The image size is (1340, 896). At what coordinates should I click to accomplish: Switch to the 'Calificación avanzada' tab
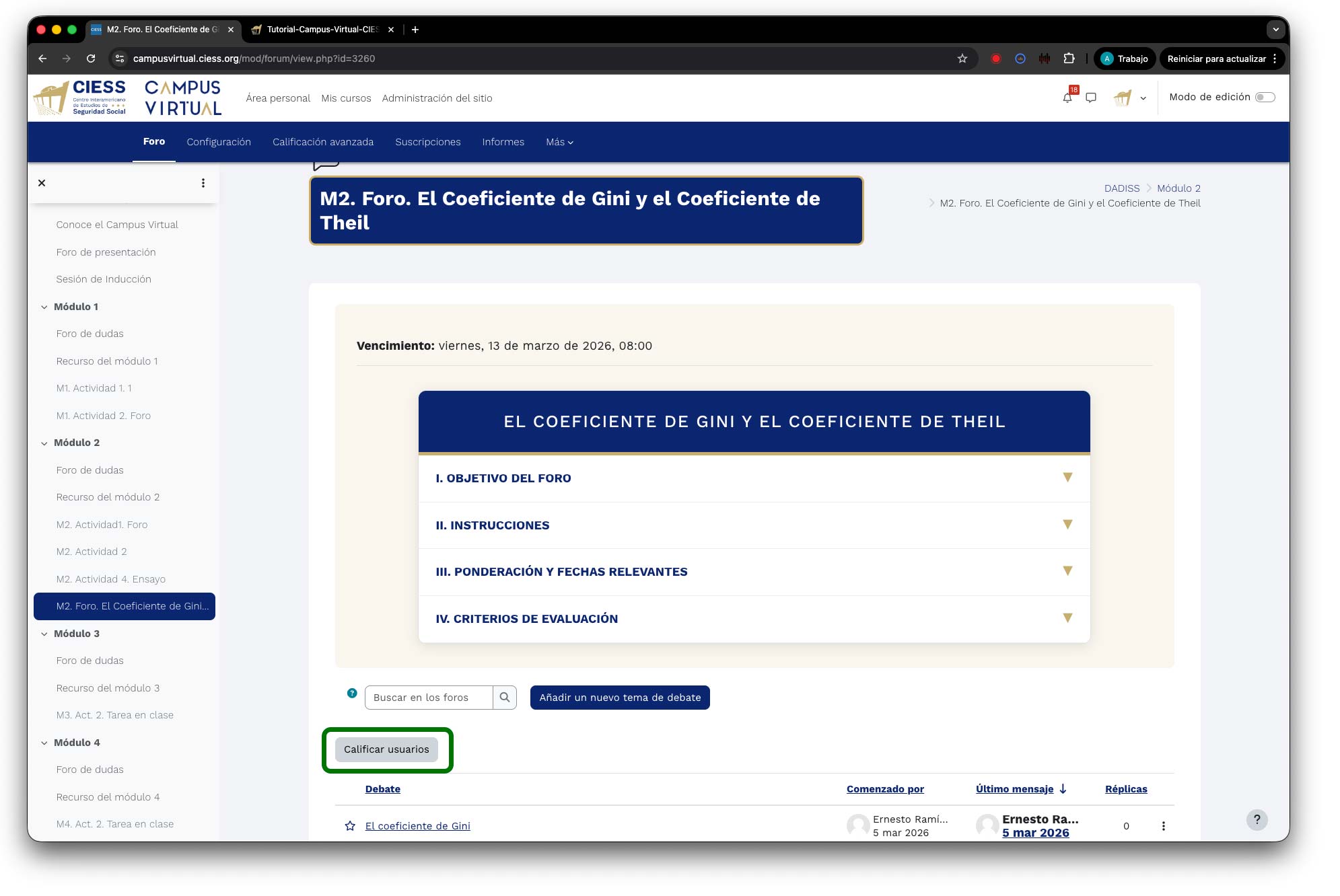click(323, 142)
